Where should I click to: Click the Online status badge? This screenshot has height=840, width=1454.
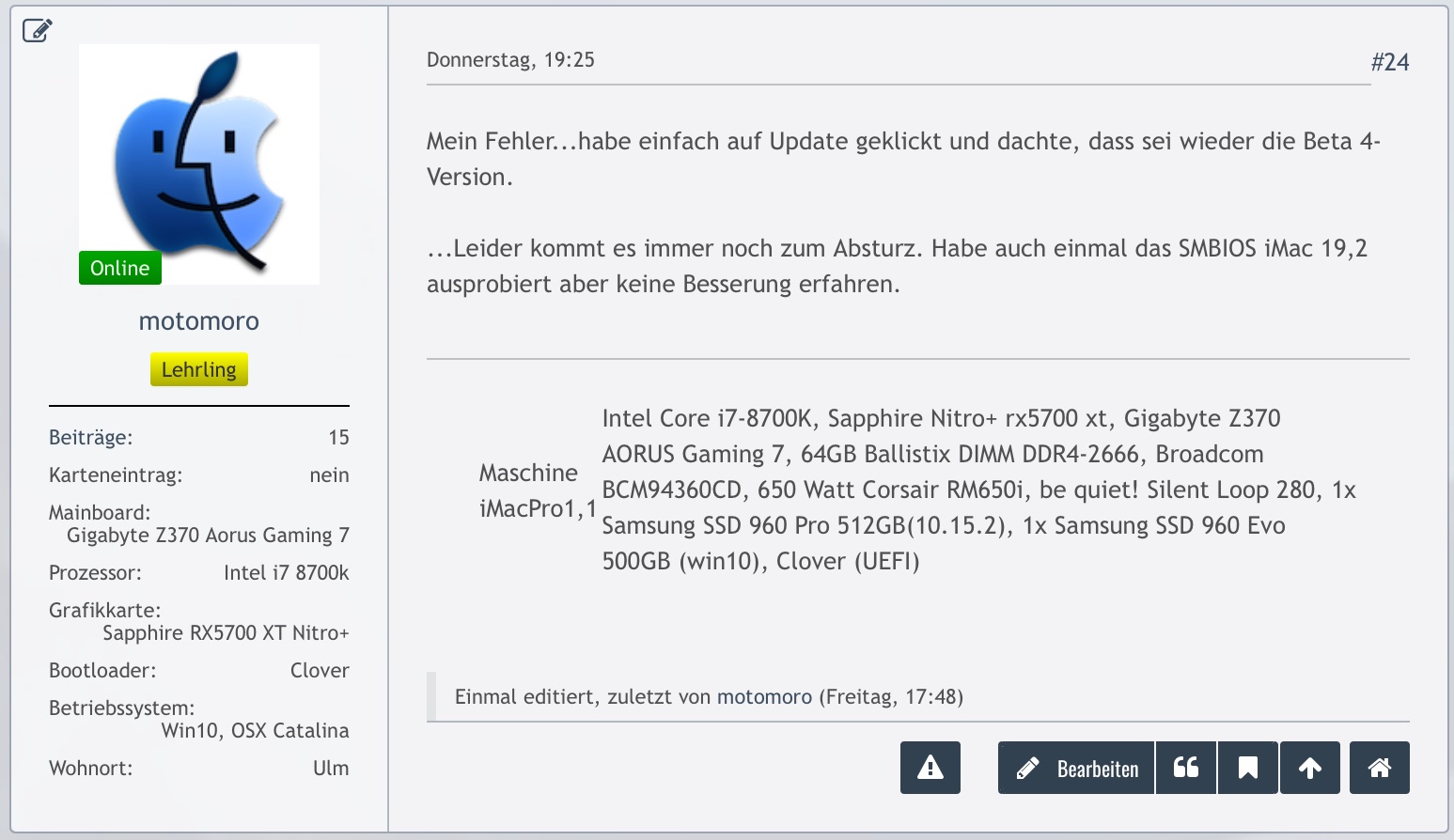[120, 269]
